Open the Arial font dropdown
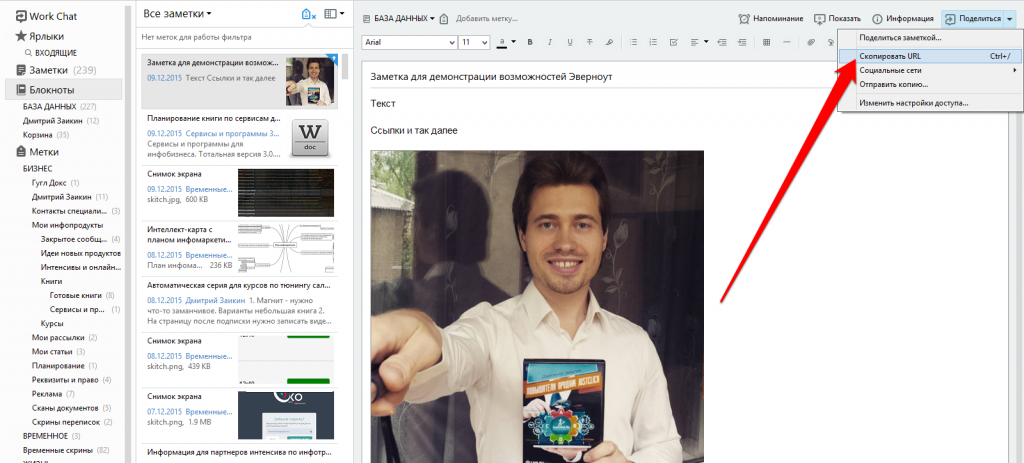 tap(409, 42)
